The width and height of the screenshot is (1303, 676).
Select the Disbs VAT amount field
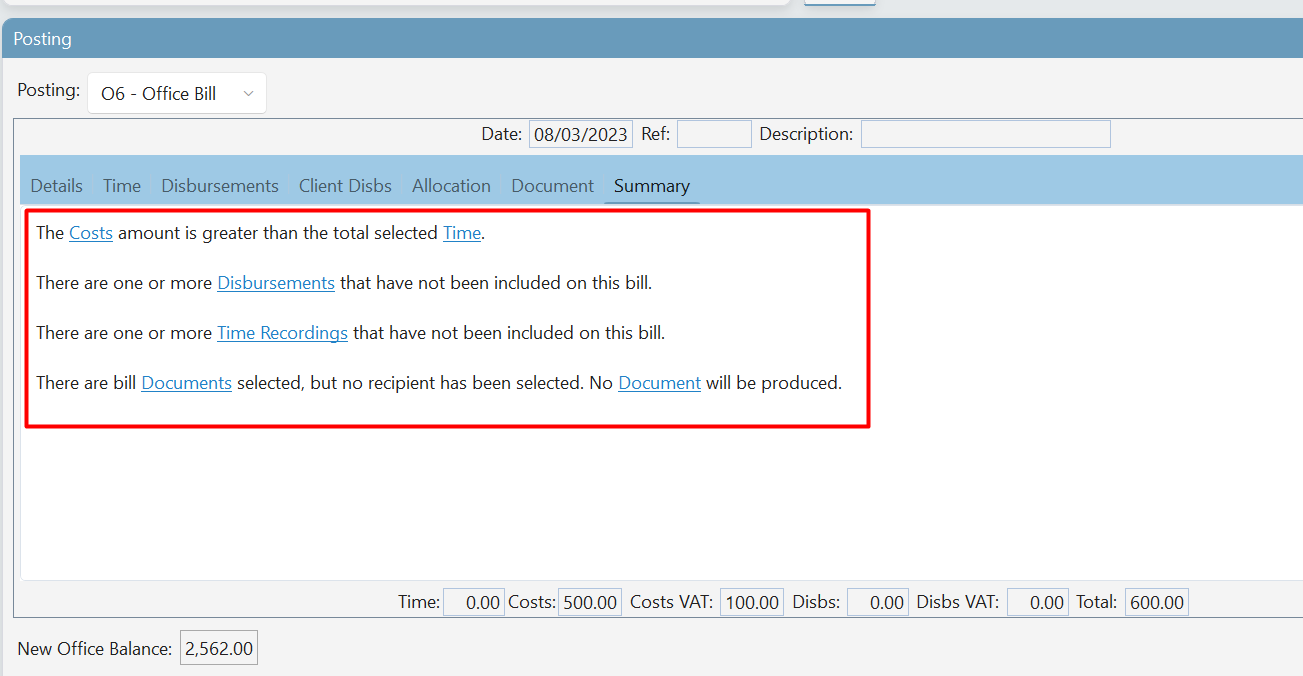coord(1038,602)
